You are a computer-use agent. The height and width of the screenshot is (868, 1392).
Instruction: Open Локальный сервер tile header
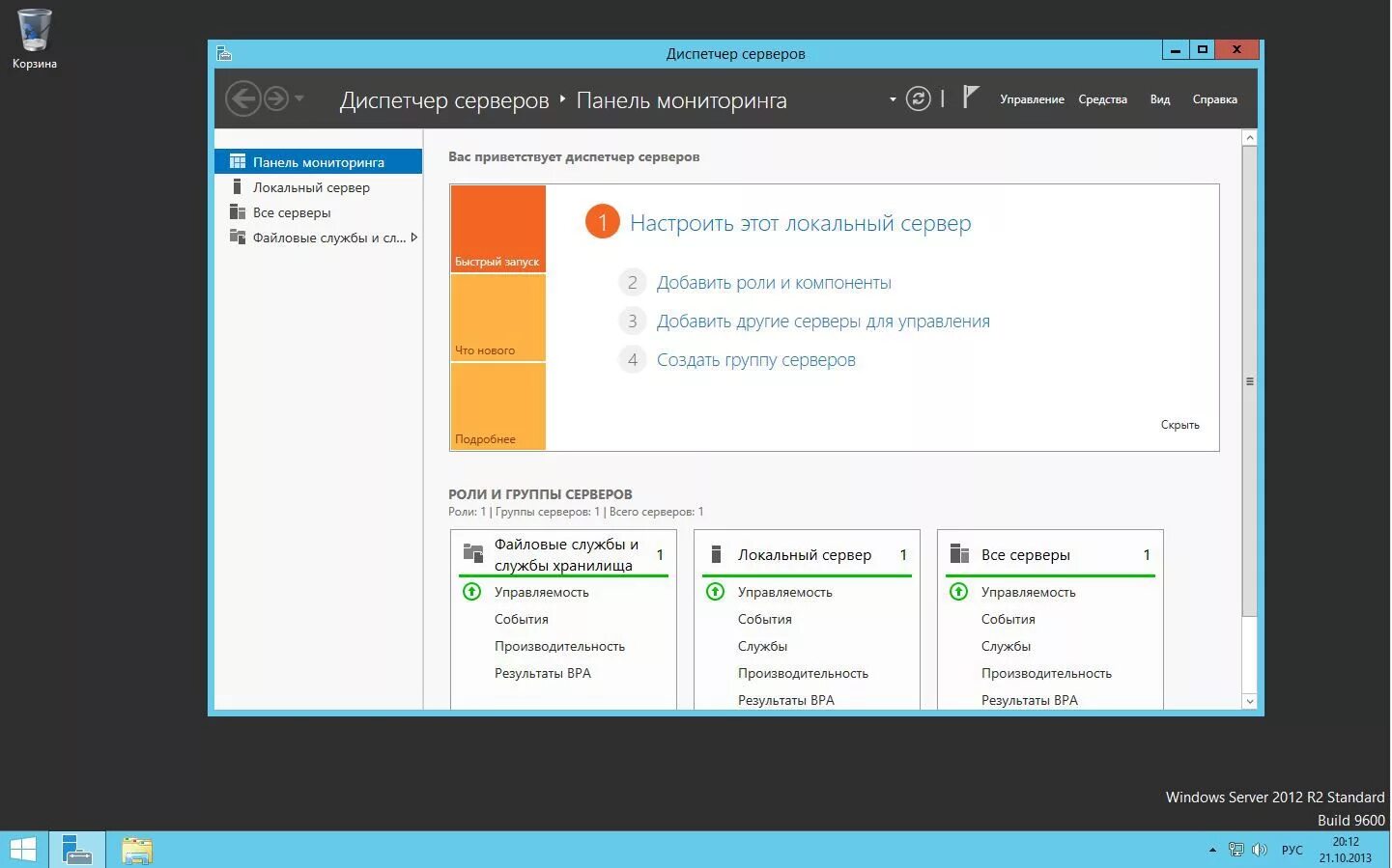pos(806,554)
